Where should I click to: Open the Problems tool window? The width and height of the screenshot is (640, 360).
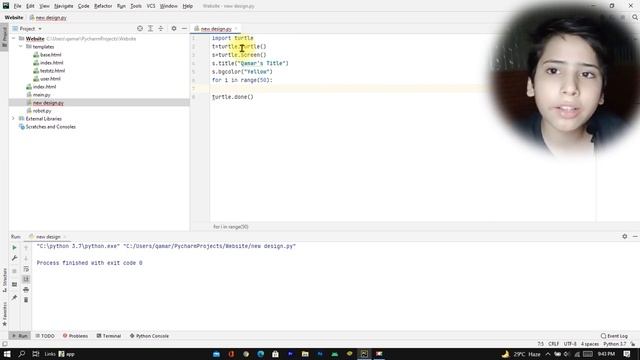(75, 336)
